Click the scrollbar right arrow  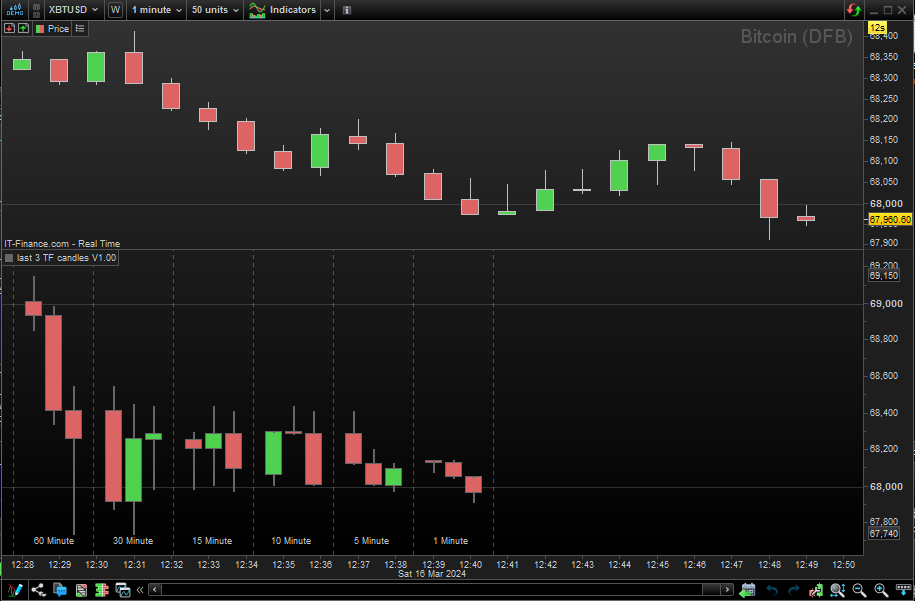pyautogui.click(x=727, y=590)
